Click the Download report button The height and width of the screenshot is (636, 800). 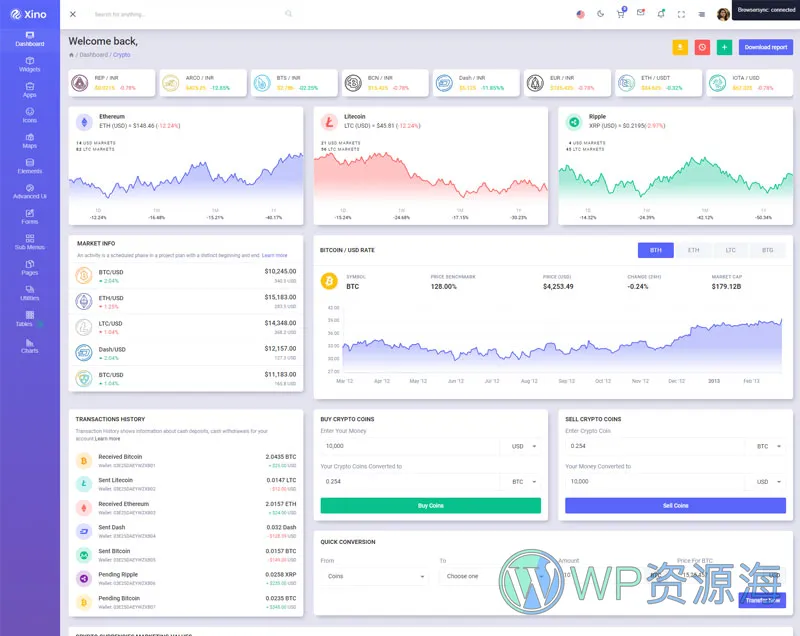765,47
